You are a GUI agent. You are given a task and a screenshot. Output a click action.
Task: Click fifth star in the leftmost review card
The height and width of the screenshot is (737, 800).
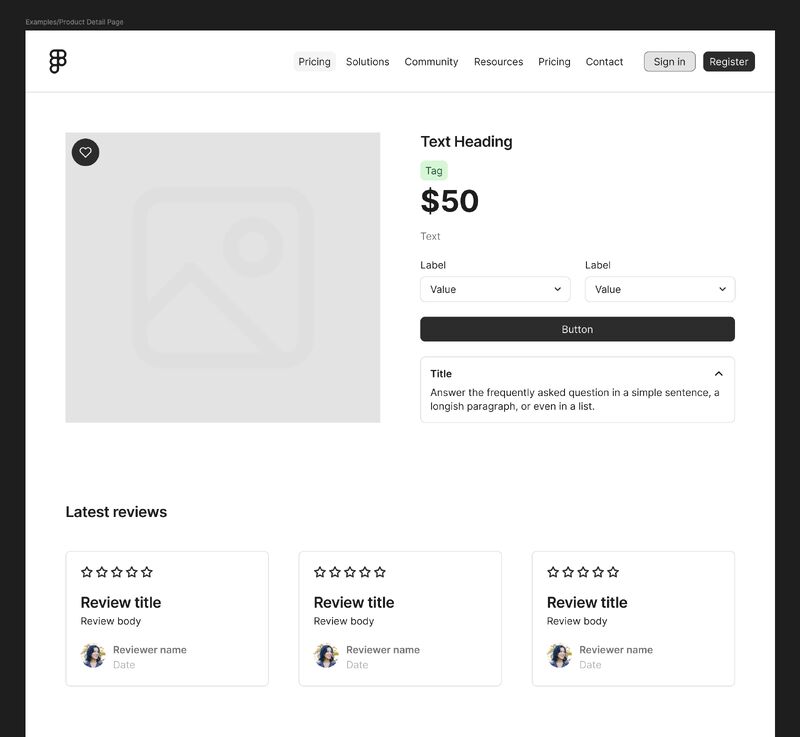147,572
